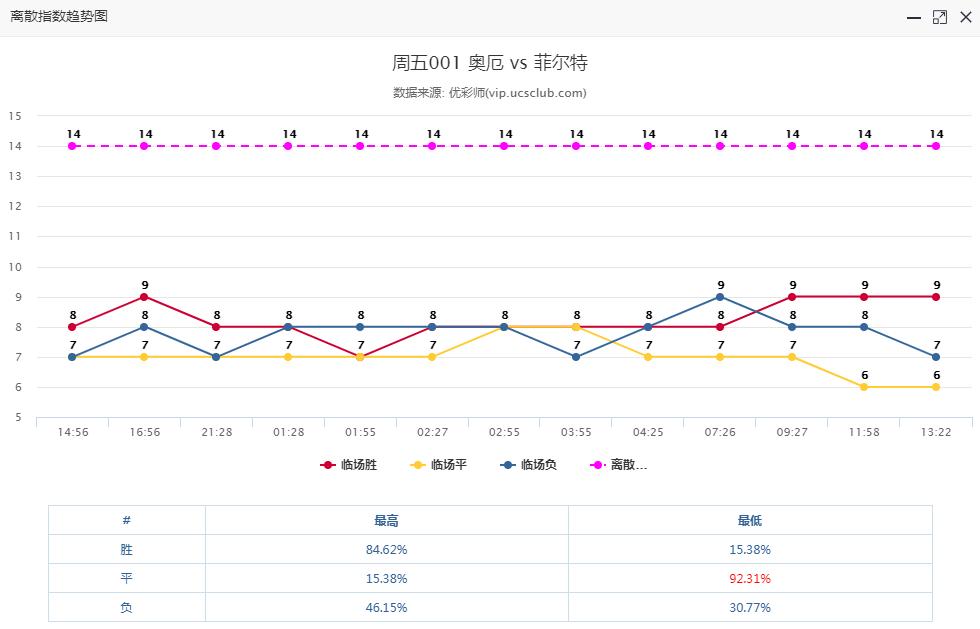The width and height of the screenshot is (980, 629).
Task: Click the 最高 column header
Action: point(387,520)
